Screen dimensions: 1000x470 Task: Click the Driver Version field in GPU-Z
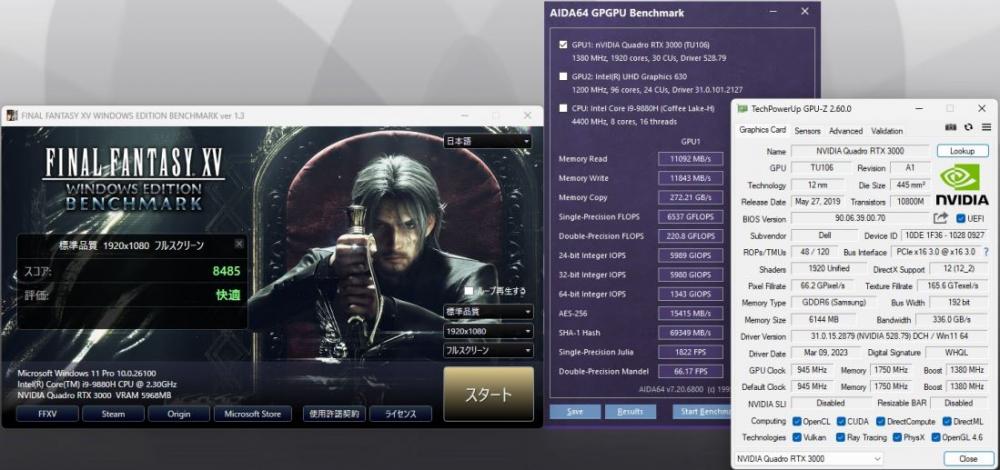pyautogui.click(x=889, y=336)
